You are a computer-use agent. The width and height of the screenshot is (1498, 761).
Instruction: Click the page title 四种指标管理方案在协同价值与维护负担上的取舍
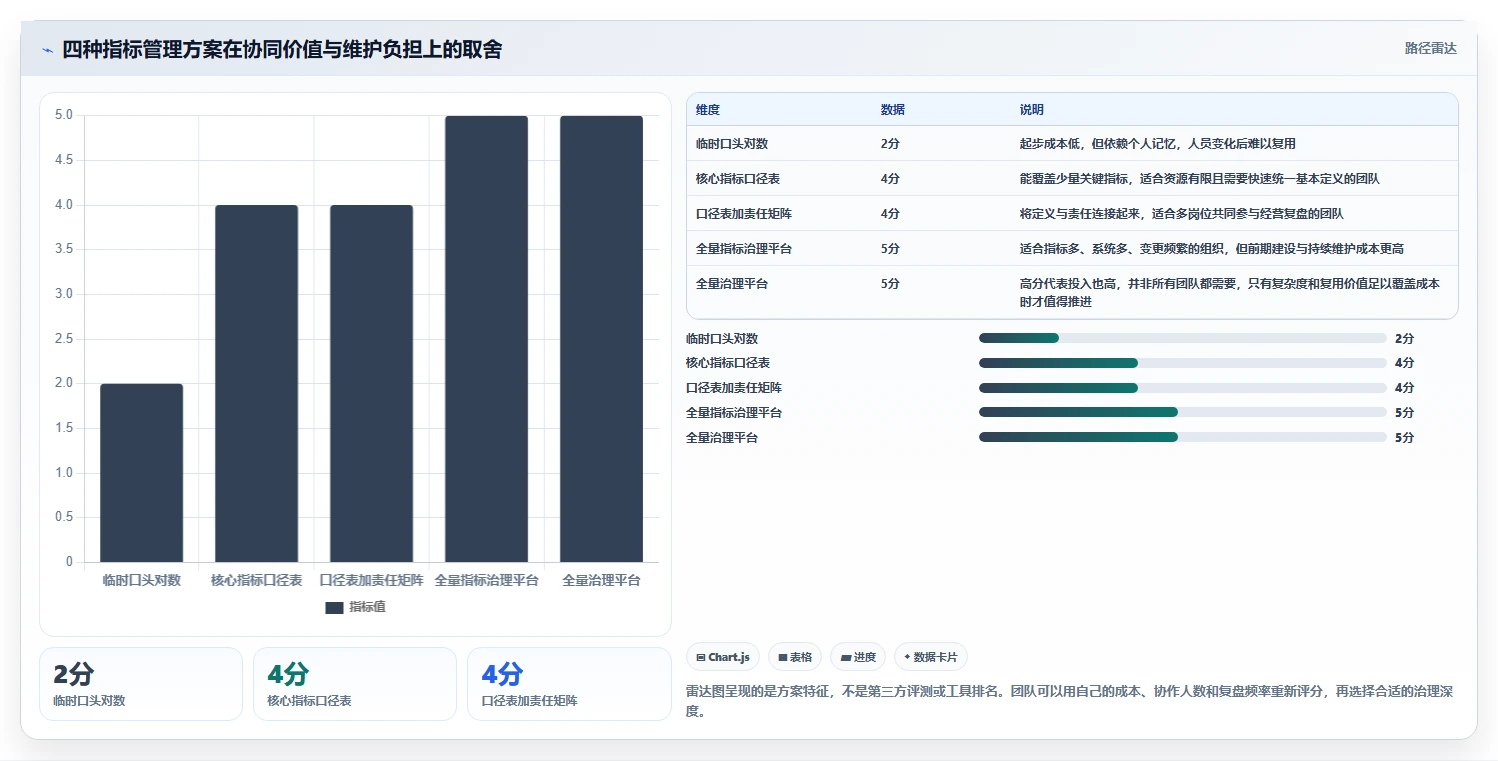click(x=282, y=49)
